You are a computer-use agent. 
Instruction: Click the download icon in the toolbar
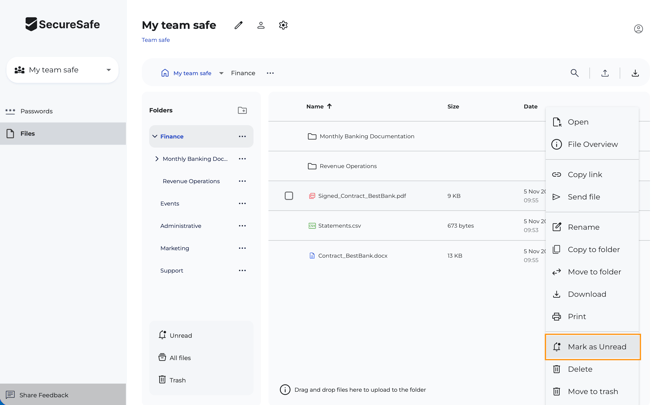[635, 73]
